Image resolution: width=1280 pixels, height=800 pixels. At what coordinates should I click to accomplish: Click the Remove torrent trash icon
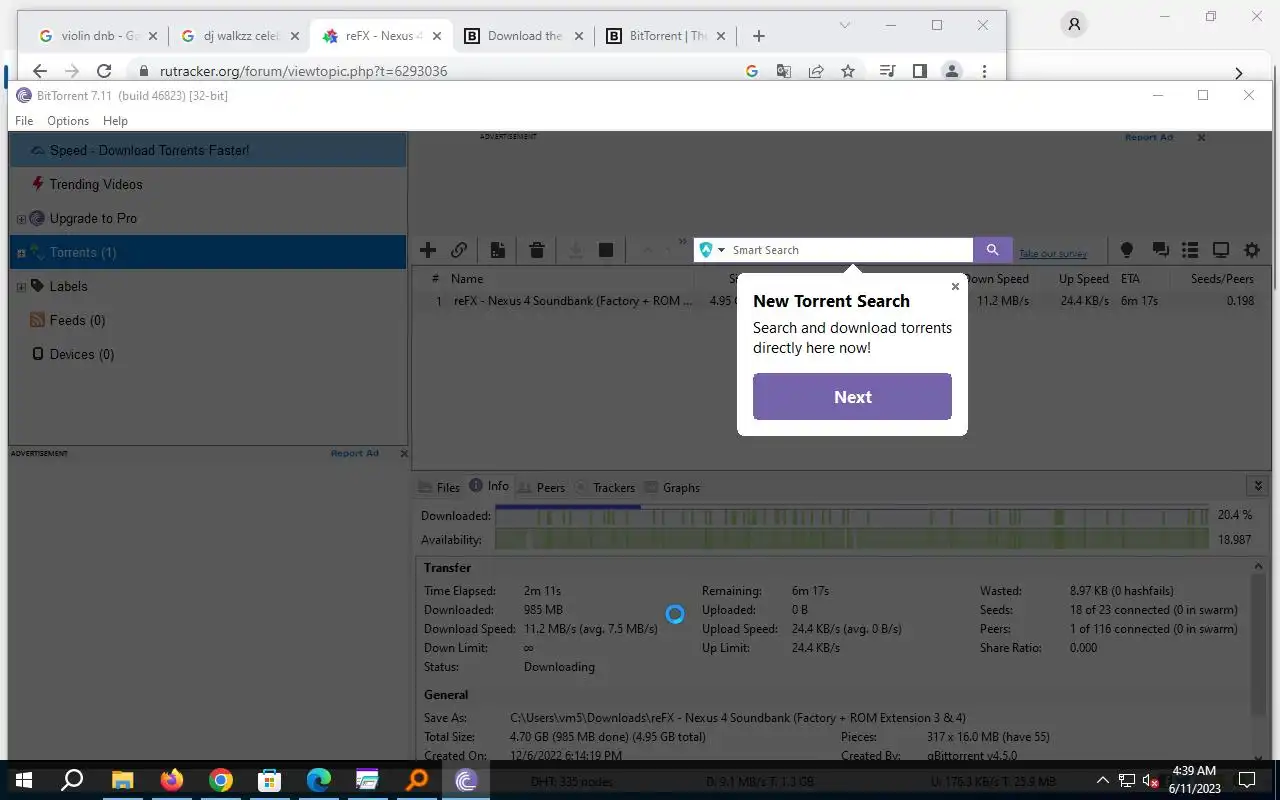537,250
